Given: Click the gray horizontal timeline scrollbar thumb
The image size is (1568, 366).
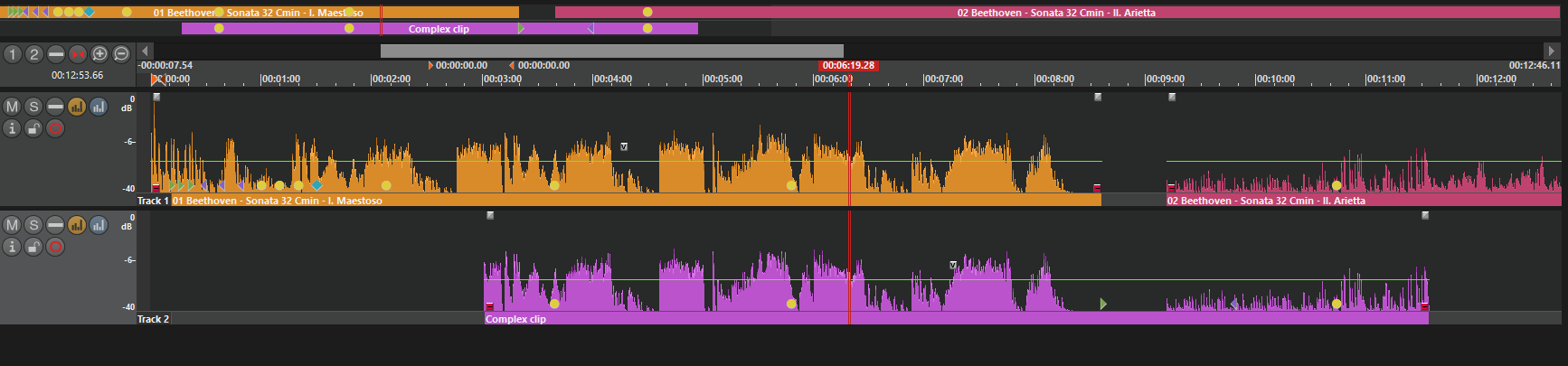Looking at the screenshot, I should (x=611, y=51).
